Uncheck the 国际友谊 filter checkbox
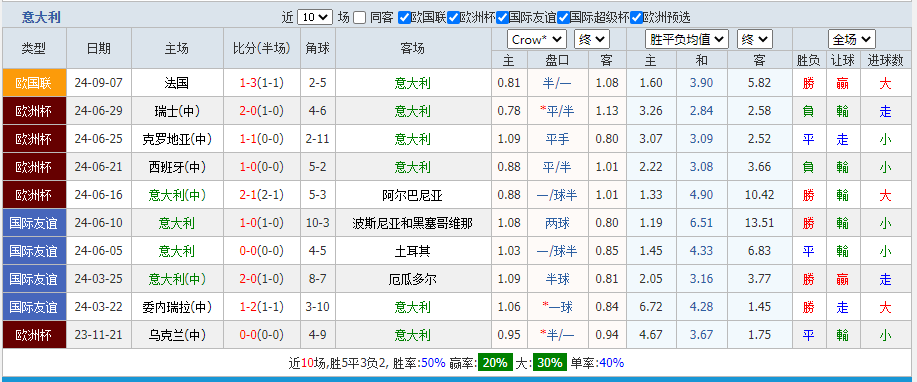Screen dimensions: 917x382 [502, 18]
